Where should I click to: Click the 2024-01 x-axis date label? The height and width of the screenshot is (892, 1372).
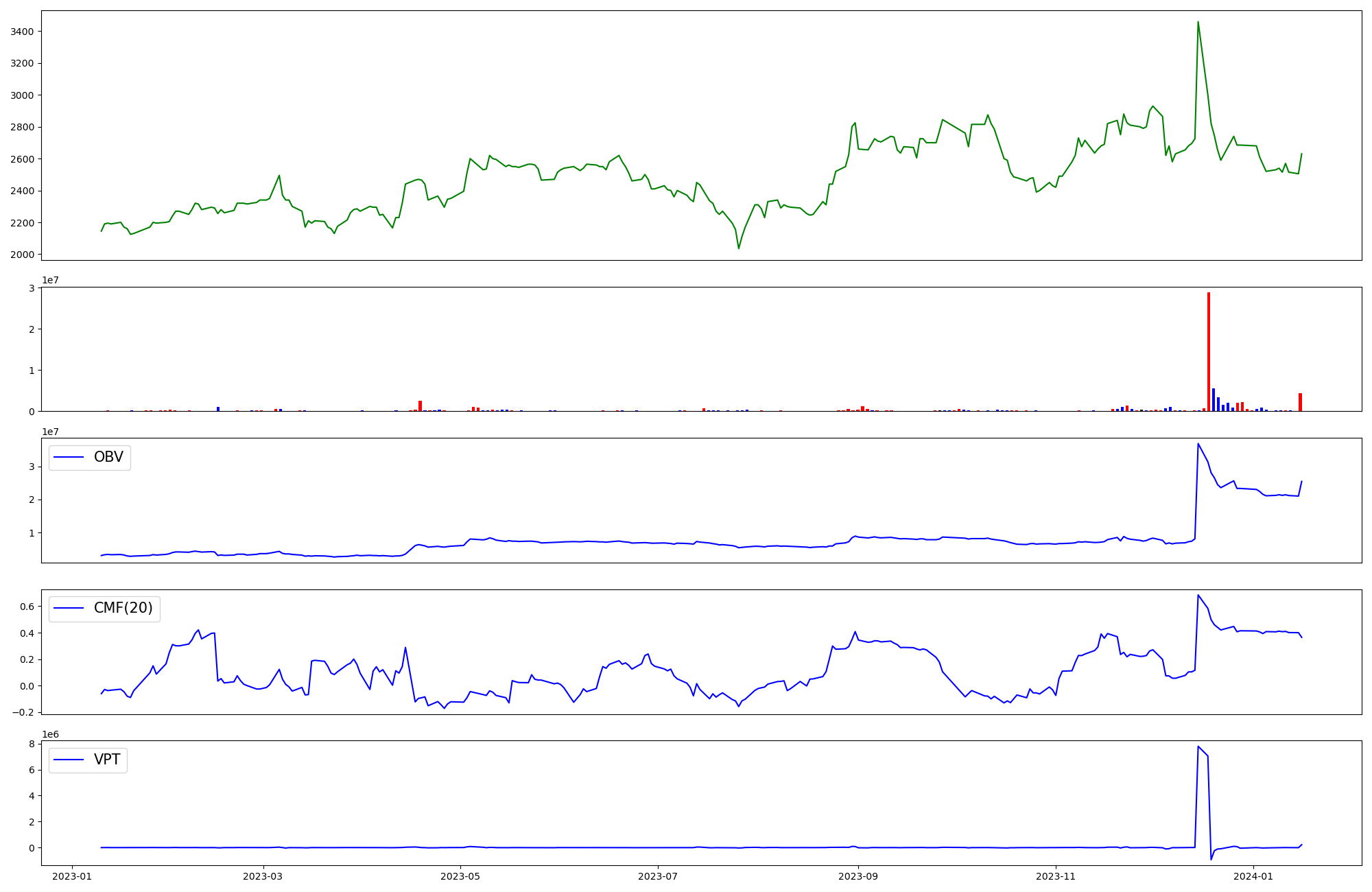point(1253,876)
